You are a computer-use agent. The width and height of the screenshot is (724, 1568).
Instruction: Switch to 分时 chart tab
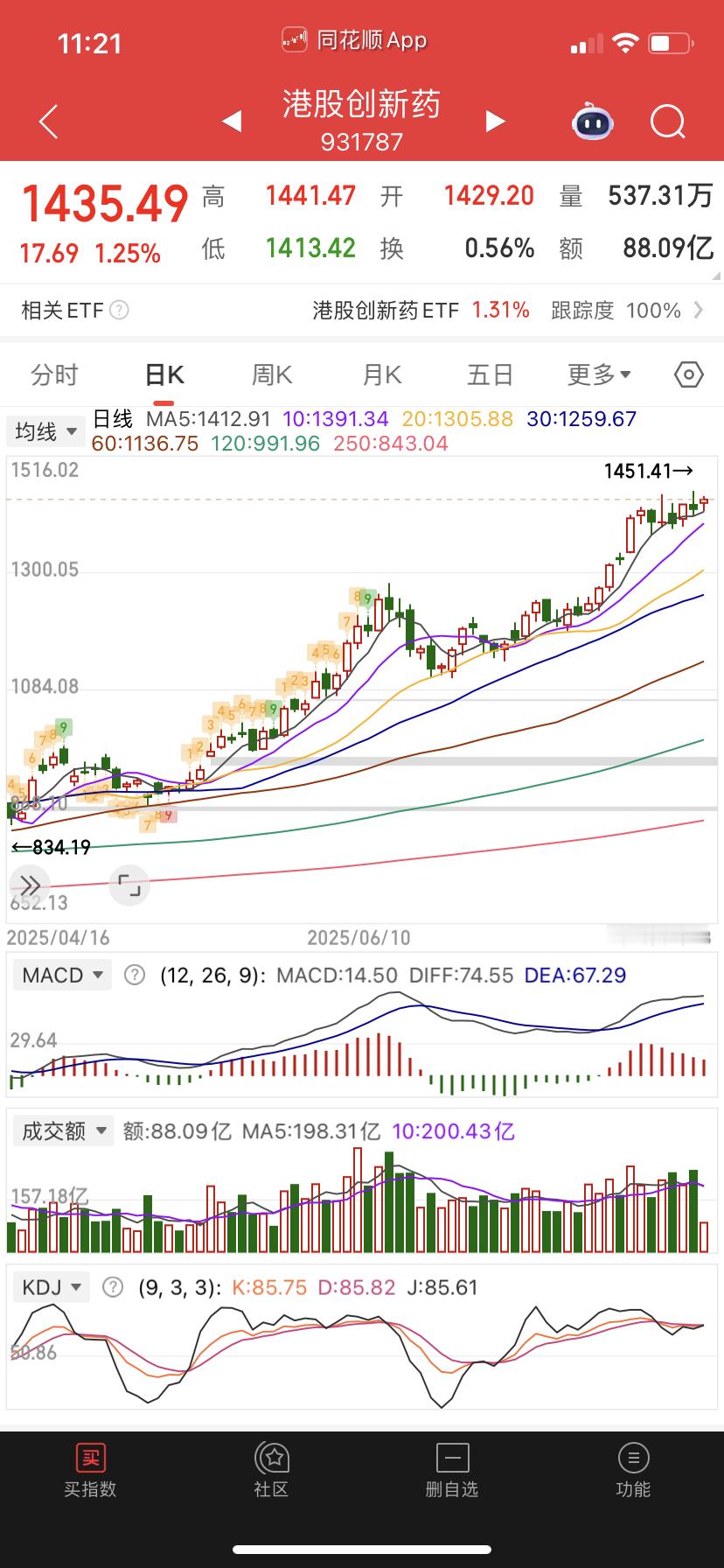click(x=54, y=375)
